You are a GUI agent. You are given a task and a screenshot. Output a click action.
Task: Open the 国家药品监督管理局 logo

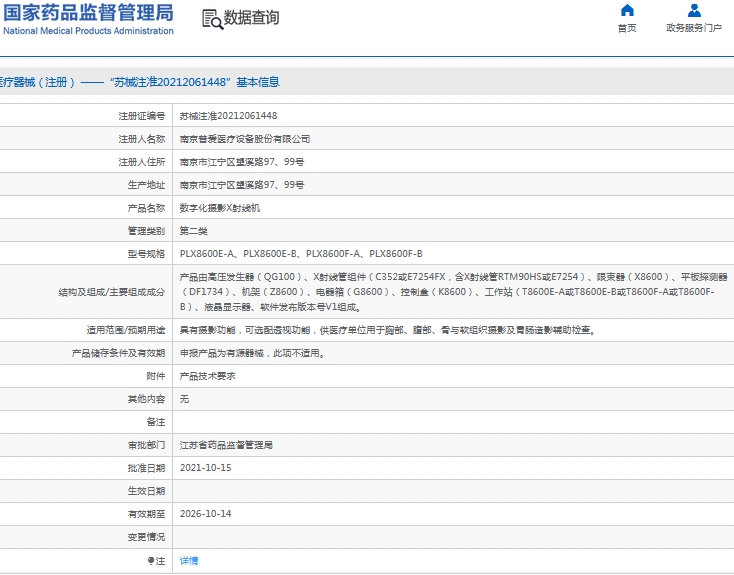88,13
